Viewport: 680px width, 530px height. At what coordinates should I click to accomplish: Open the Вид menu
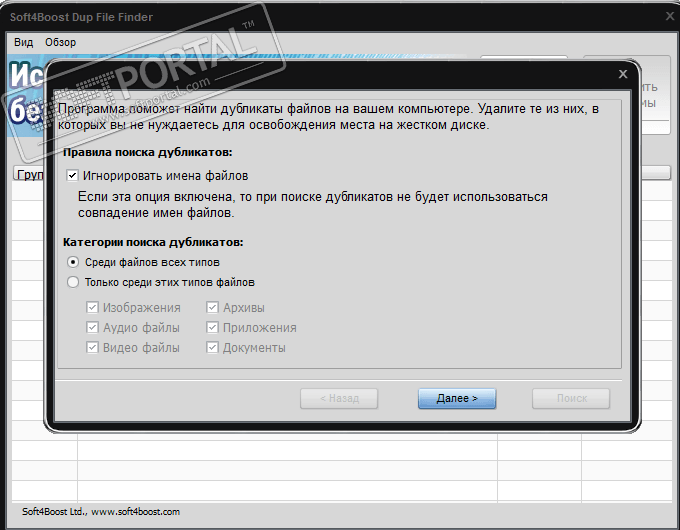(x=23, y=43)
